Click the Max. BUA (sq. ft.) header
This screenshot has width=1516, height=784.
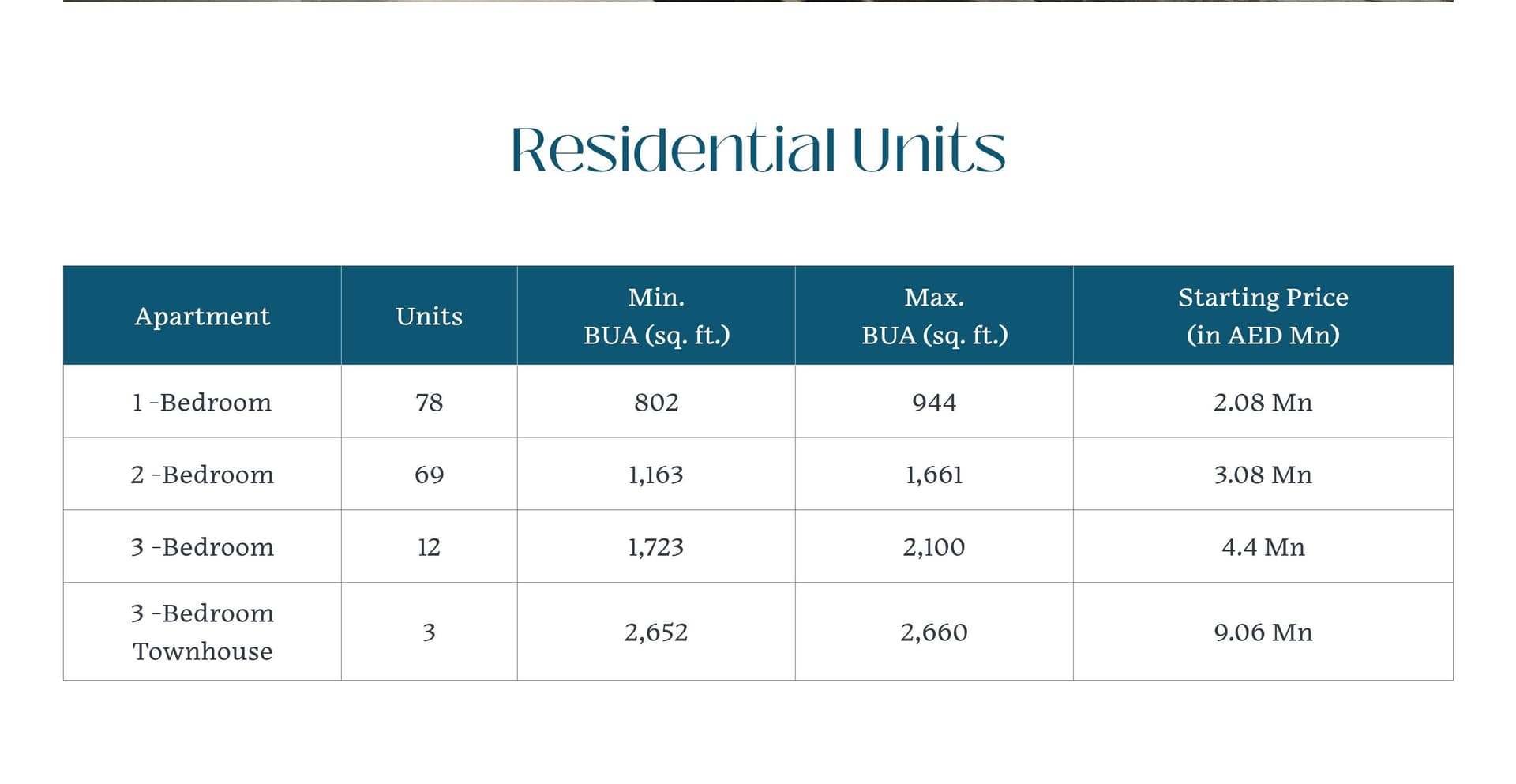(934, 316)
